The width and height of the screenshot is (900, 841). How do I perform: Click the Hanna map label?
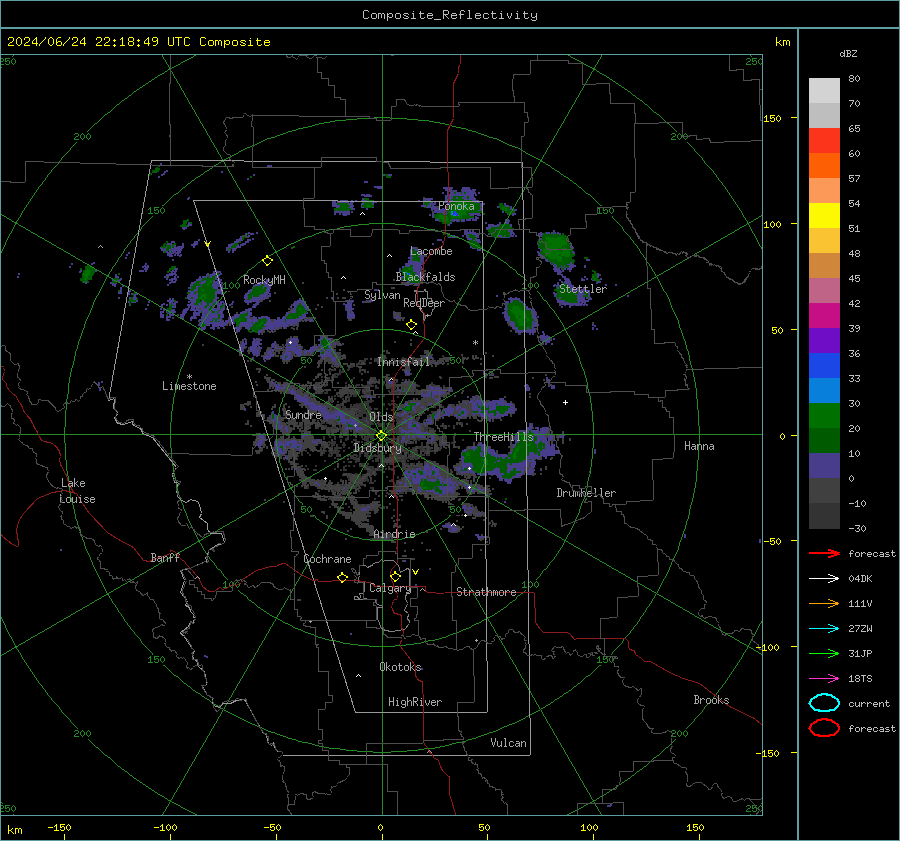[x=699, y=446]
